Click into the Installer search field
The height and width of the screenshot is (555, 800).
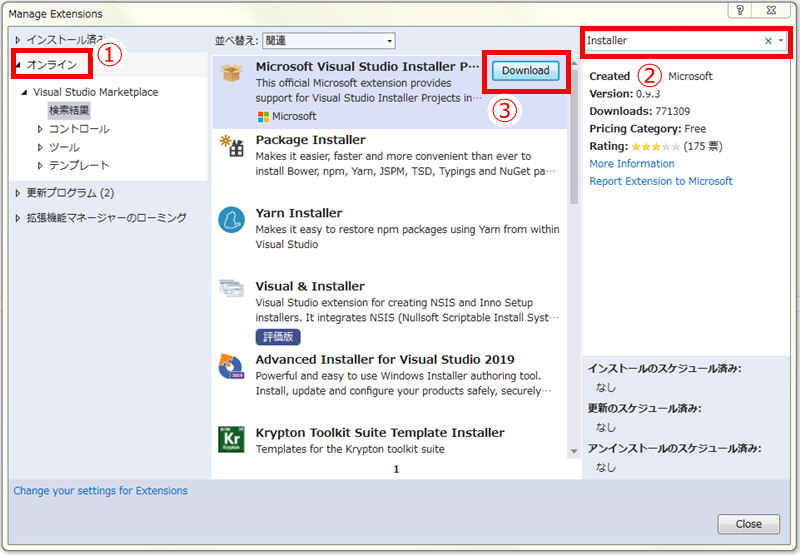(x=673, y=41)
